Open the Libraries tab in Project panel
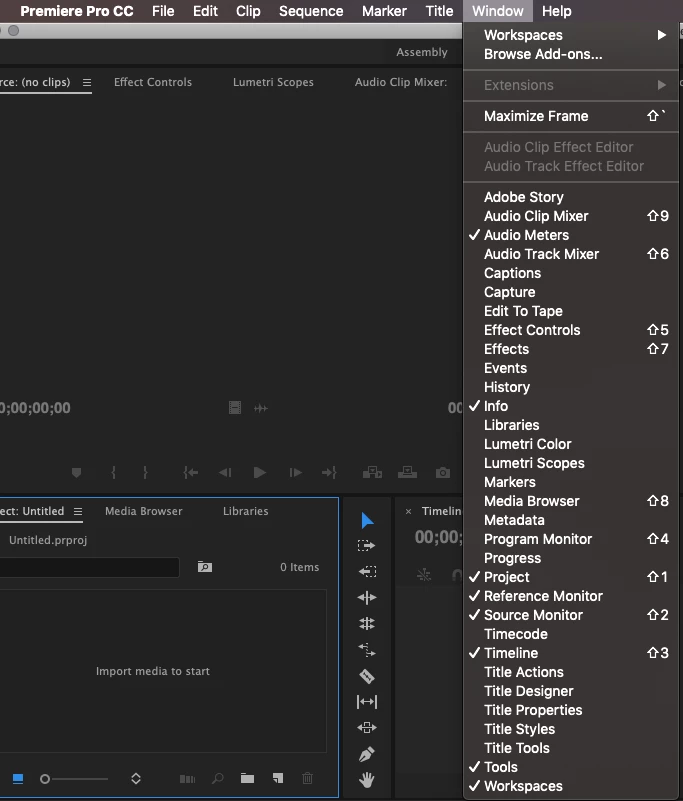 point(246,511)
